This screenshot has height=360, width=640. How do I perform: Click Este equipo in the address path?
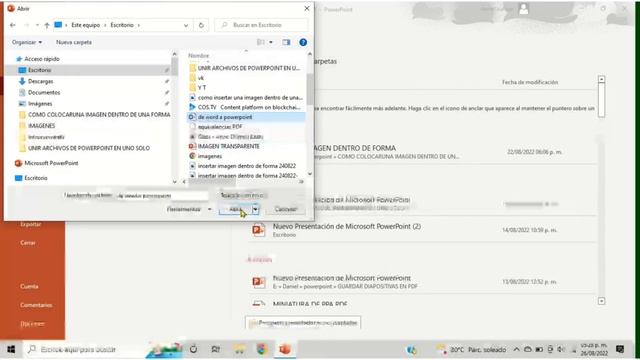85,25
